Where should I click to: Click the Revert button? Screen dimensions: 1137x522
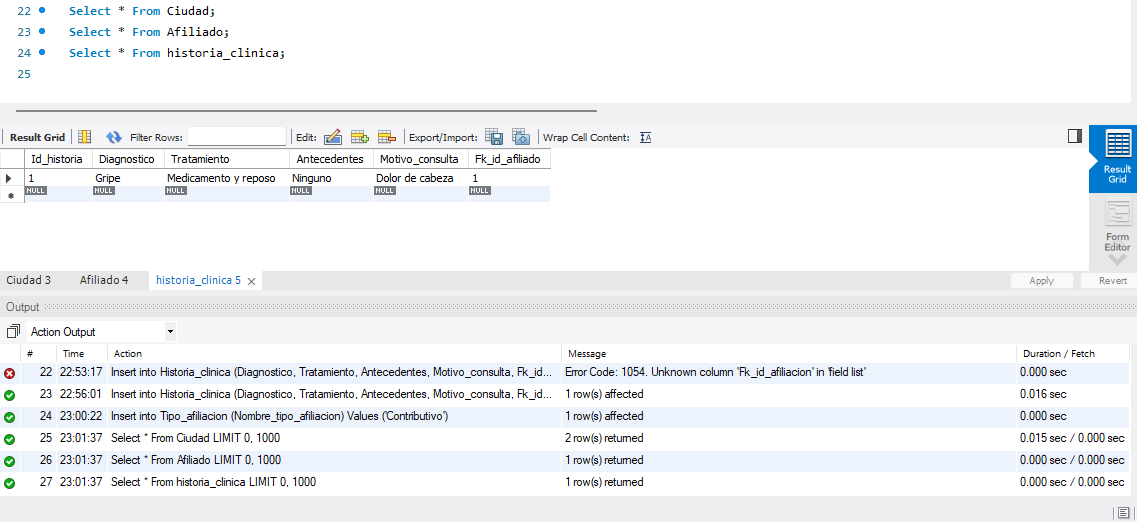(1112, 281)
